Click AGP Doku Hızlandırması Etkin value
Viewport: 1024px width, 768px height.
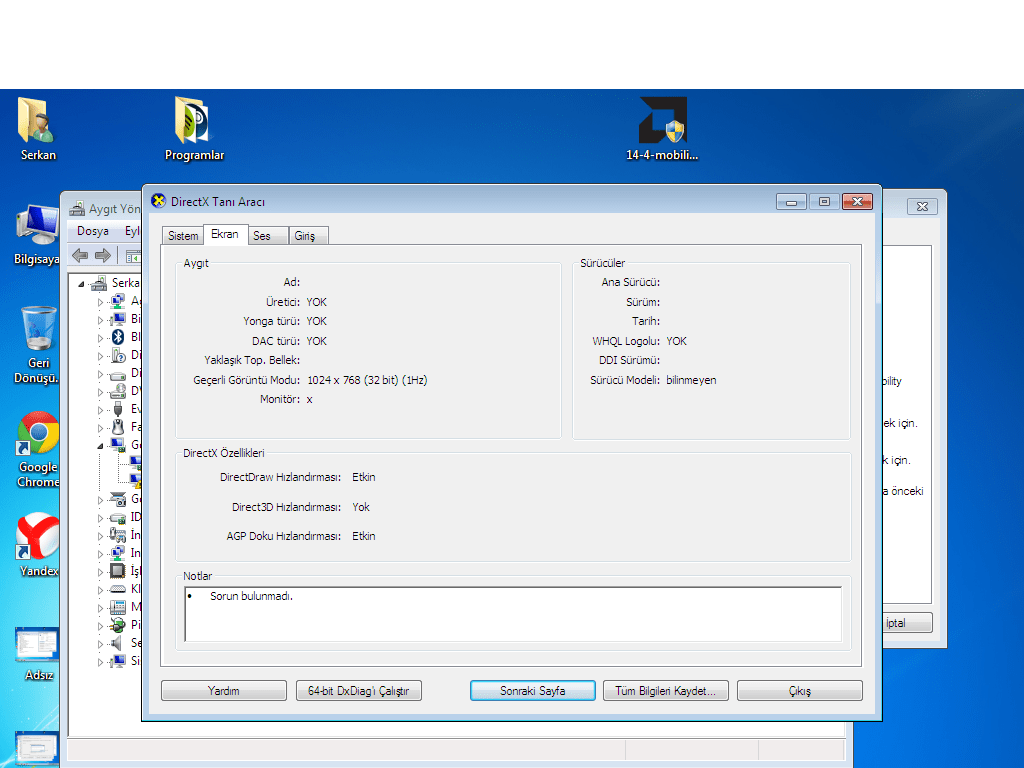[364, 536]
